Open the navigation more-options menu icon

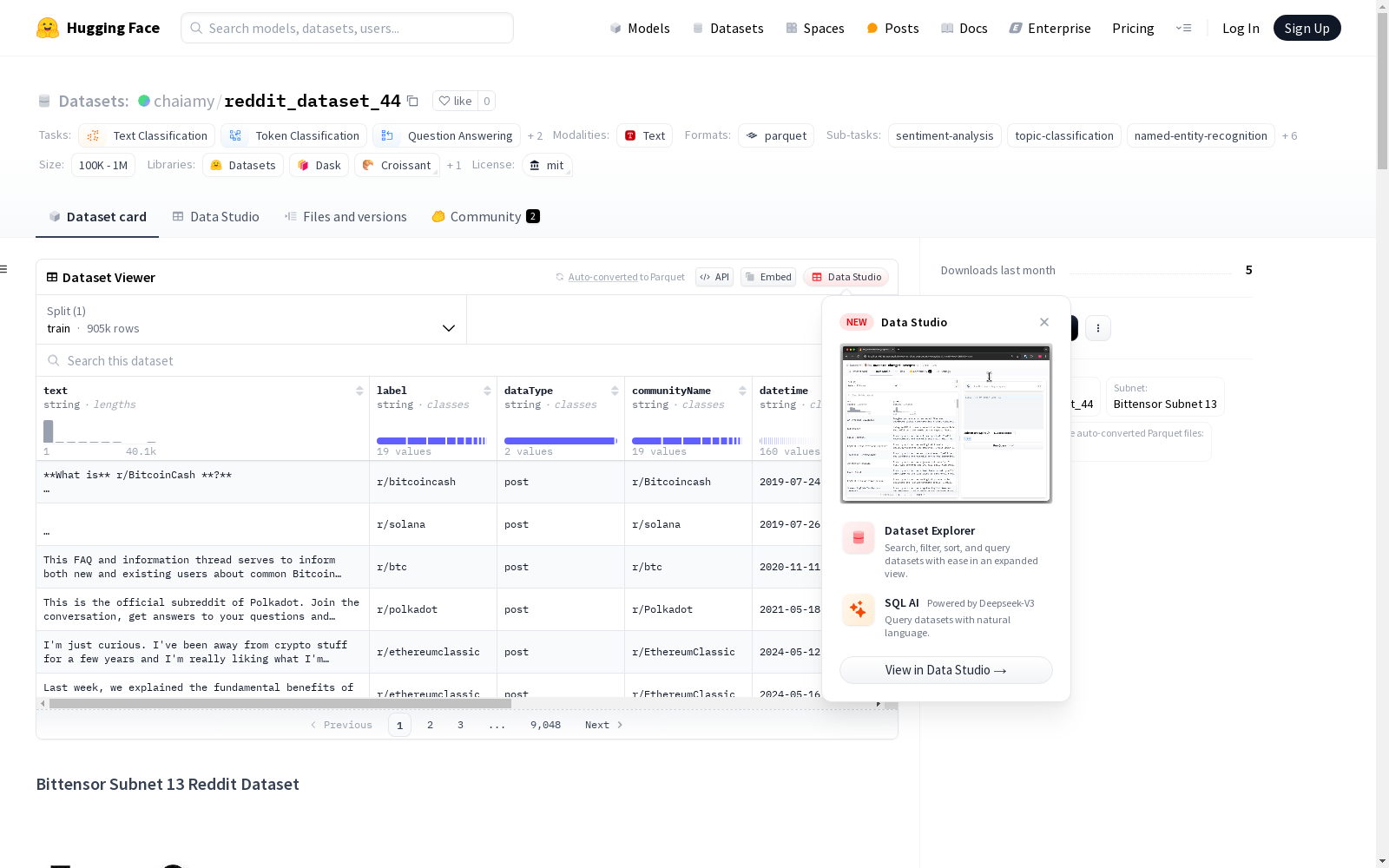point(1183,28)
